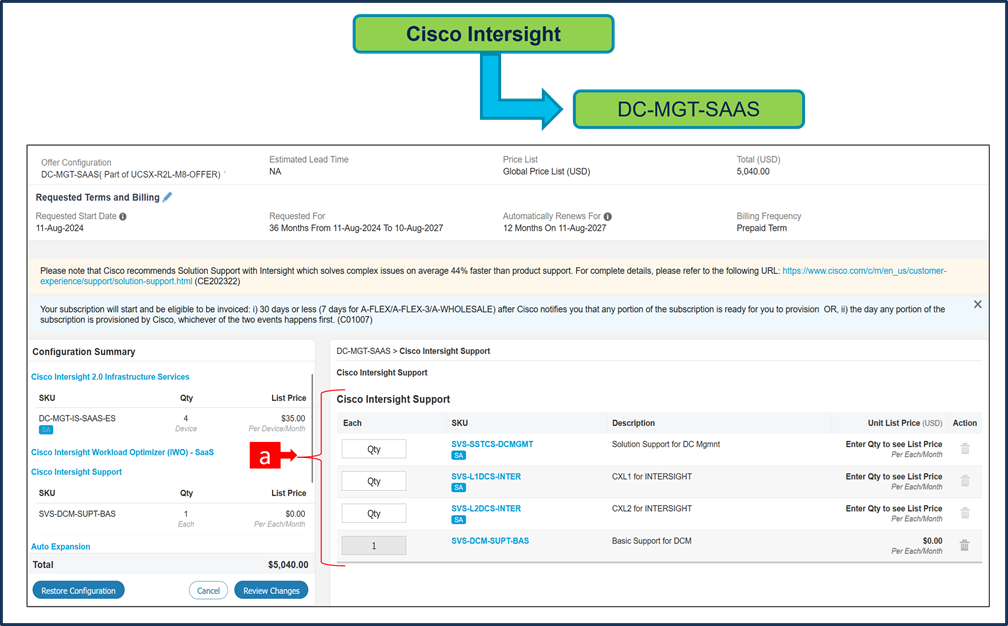The height and width of the screenshot is (626, 1008).
Task: Click the $35.00 list price
Action: pos(293,418)
